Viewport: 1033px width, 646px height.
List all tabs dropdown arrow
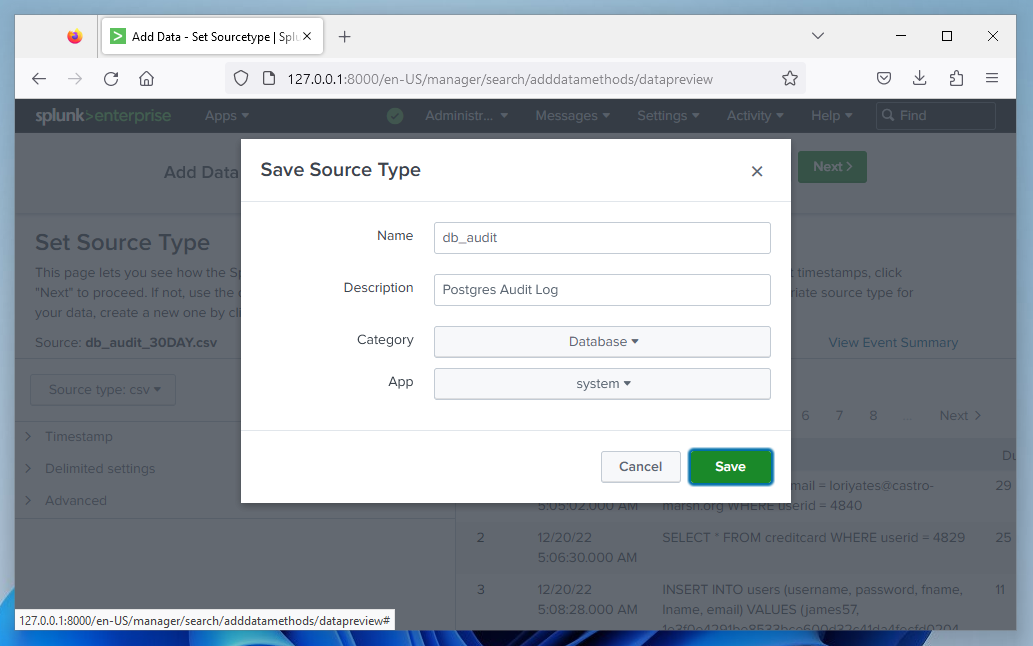click(x=818, y=36)
